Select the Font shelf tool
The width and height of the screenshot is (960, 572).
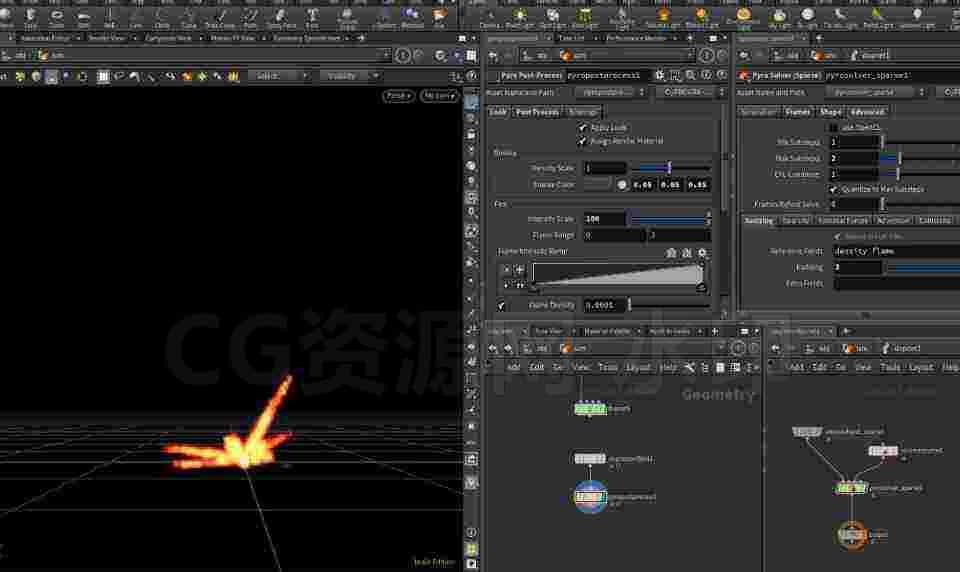[312, 16]
